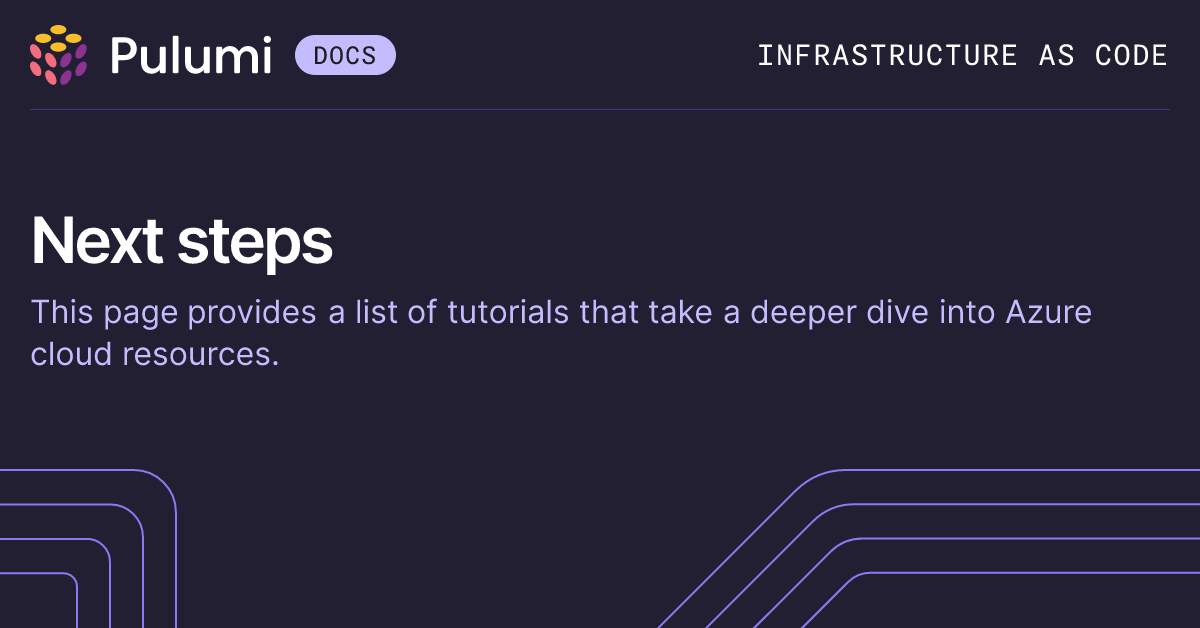The height and width of the screenshot is (628, 1200).
Task: Click the Next steps heading
Action: point(182,241)
